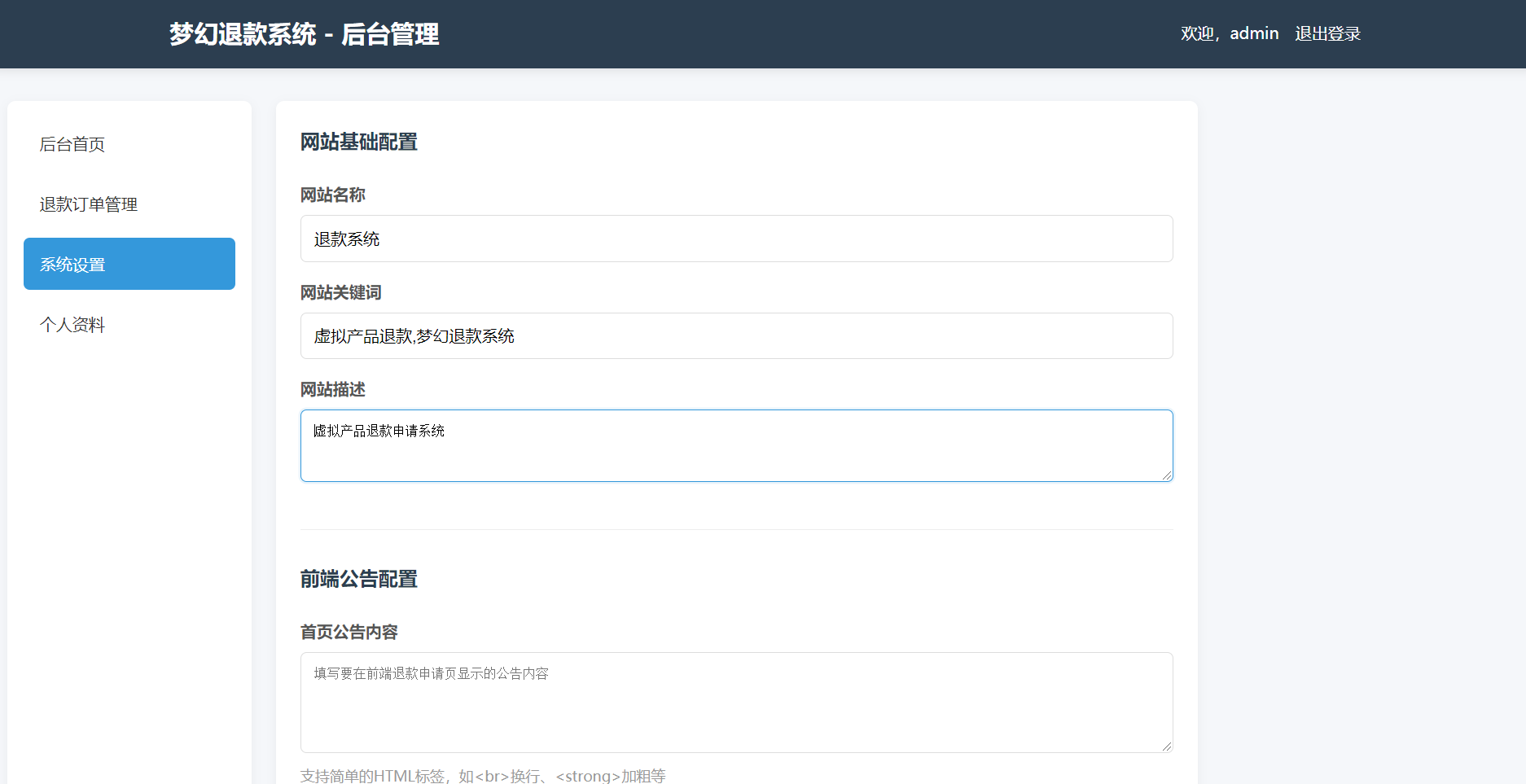Click the 前端公告配置 section heading
This screenshot has height=784, width=1526.
click(358, 579)
